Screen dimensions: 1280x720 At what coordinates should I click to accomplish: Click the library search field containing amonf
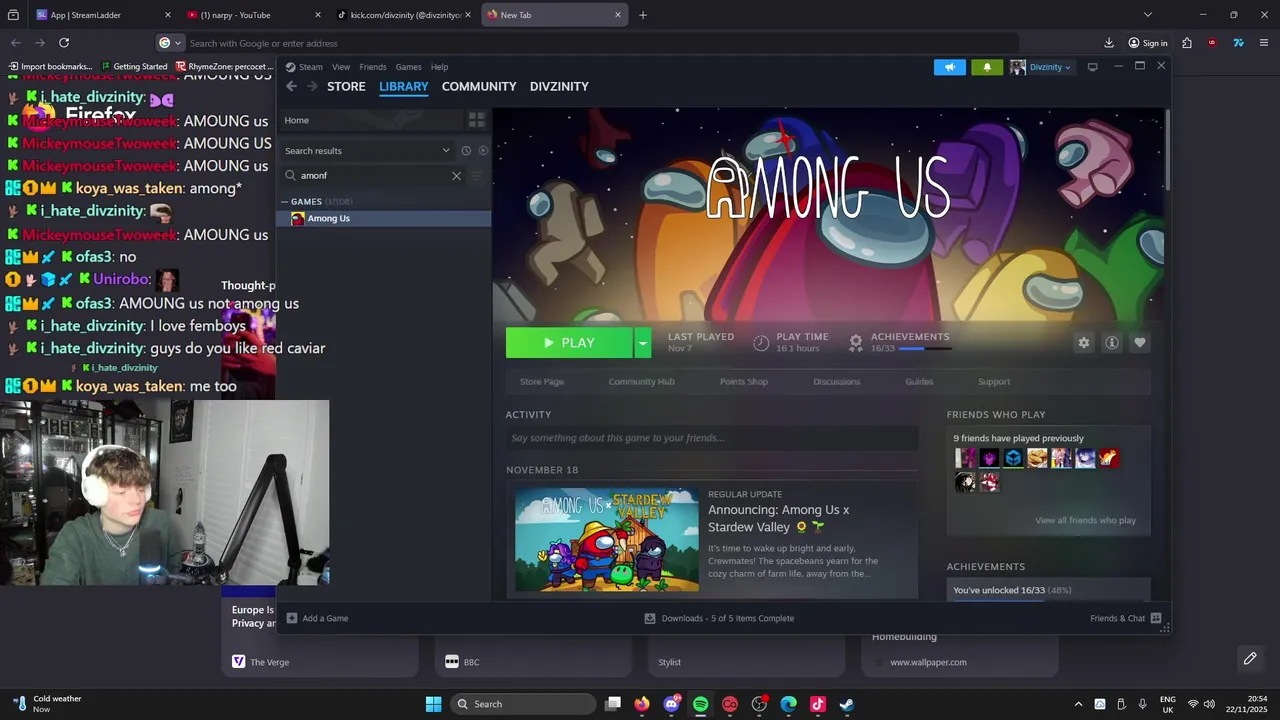(x=372, y=176)
